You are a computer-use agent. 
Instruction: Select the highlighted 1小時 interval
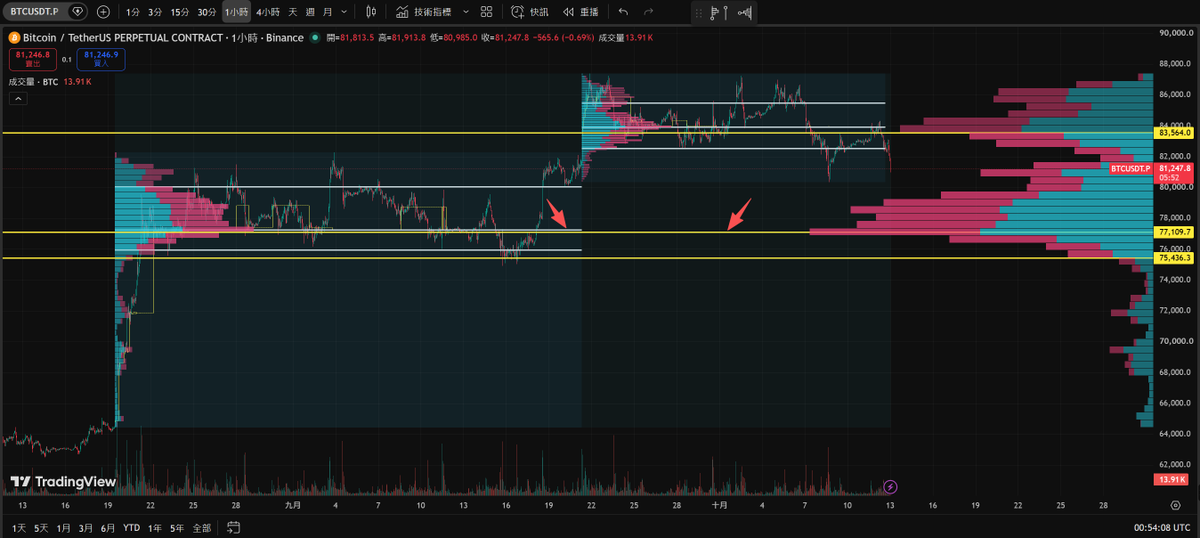(x=236, y=12)
